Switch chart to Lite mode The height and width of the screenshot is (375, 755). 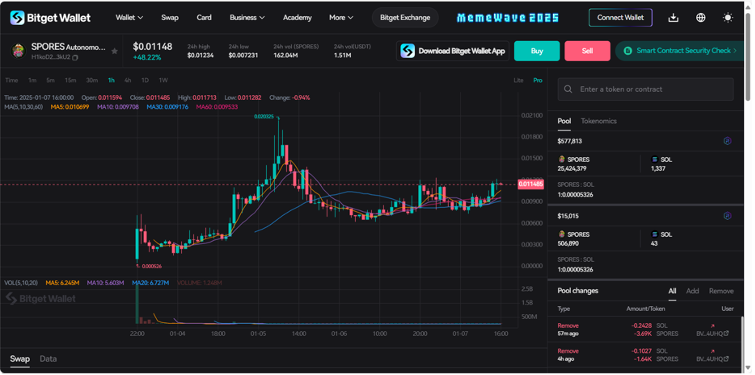tap(518, 80)
